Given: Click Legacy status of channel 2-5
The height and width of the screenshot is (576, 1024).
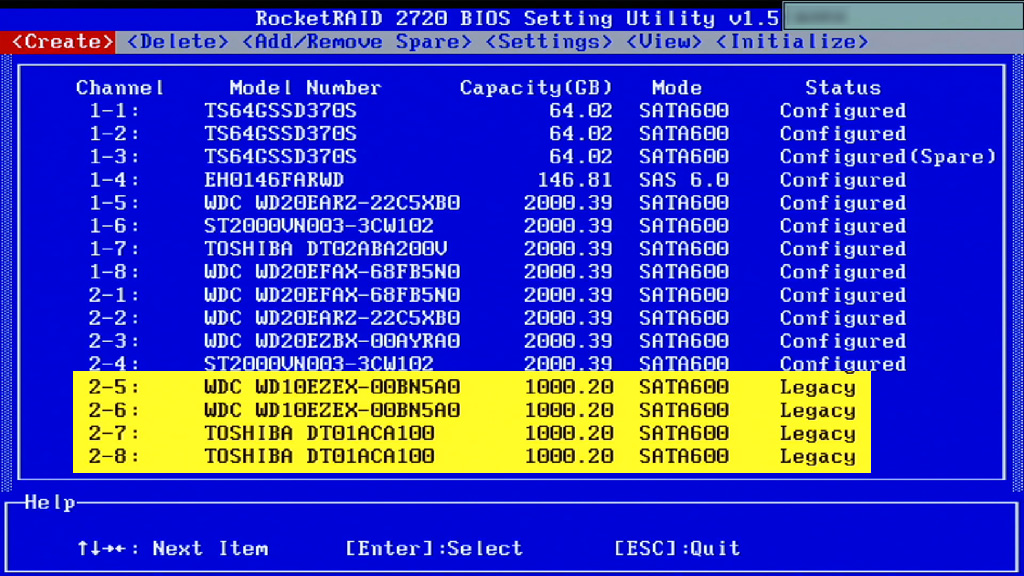Looking at the screenshot, I should point(818,387).
